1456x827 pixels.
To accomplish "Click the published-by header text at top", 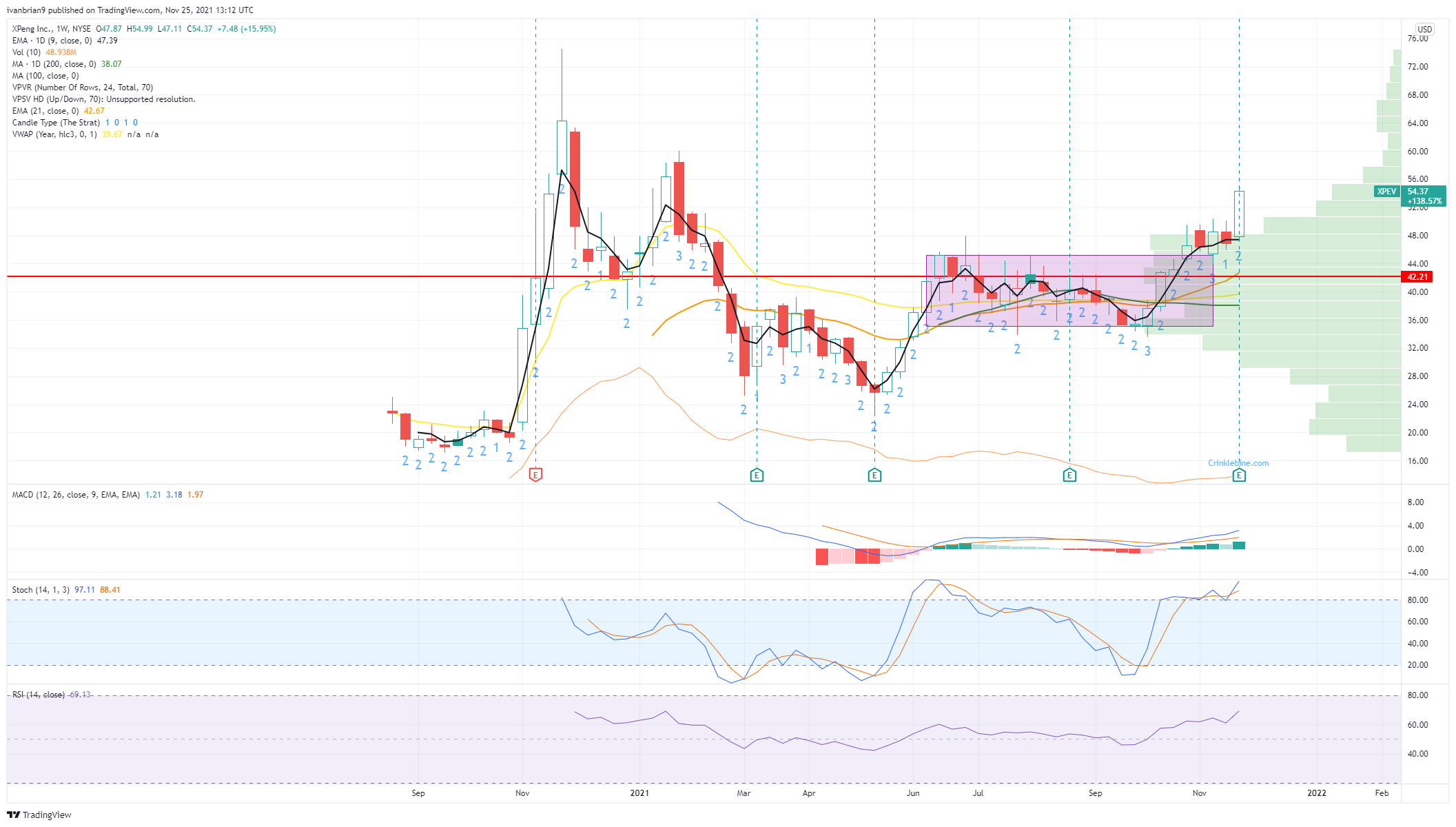I will point(130,10).
